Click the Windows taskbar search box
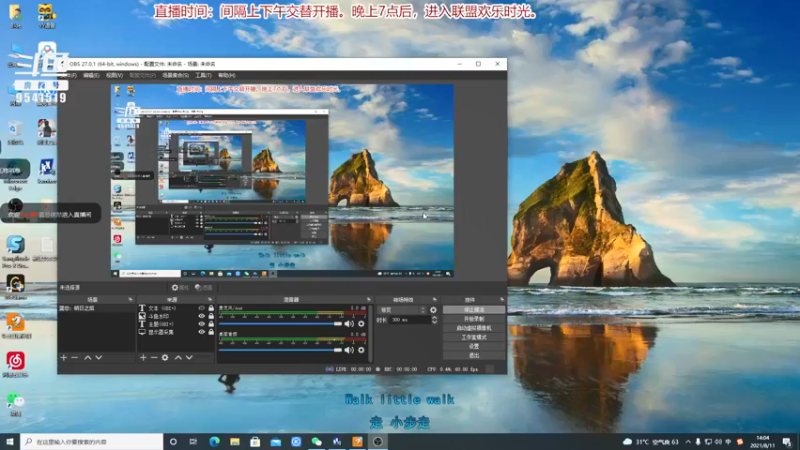This screenshot has width=800, height=450. click(x=92, y=441)
